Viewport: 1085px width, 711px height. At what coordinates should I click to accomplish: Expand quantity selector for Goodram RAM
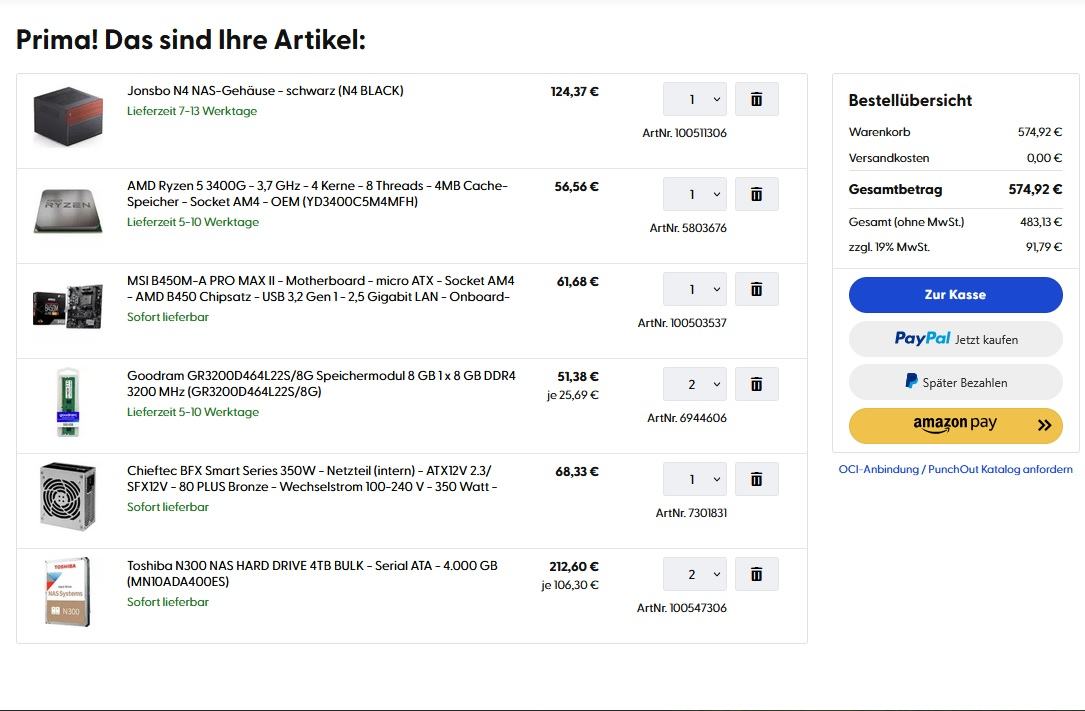point(695,384)
